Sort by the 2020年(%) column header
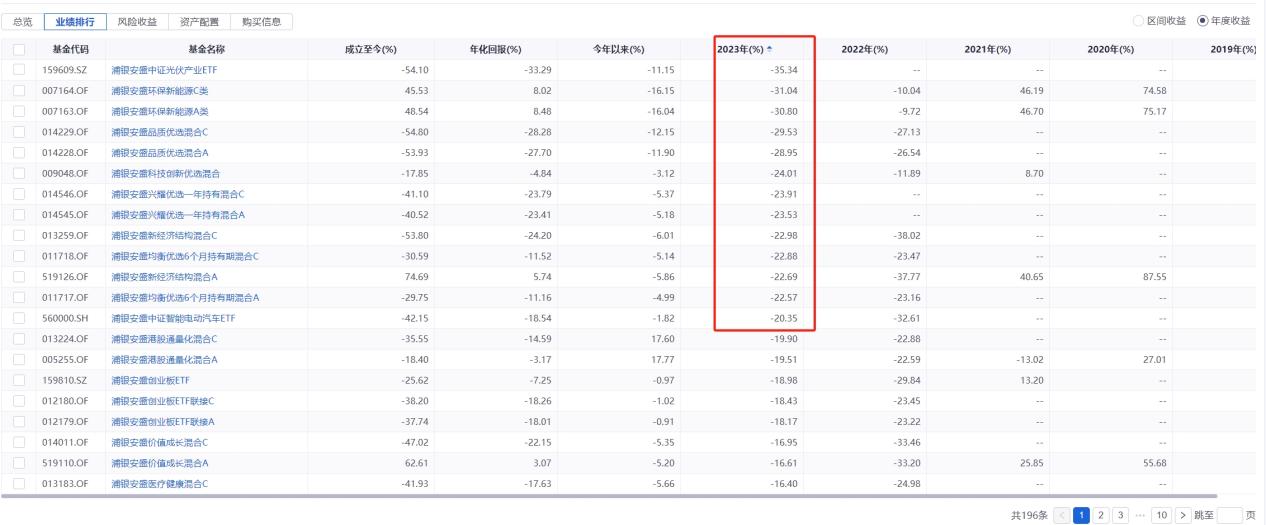Viewport: 1266px width, 525px height. [x=1111, y=50]
